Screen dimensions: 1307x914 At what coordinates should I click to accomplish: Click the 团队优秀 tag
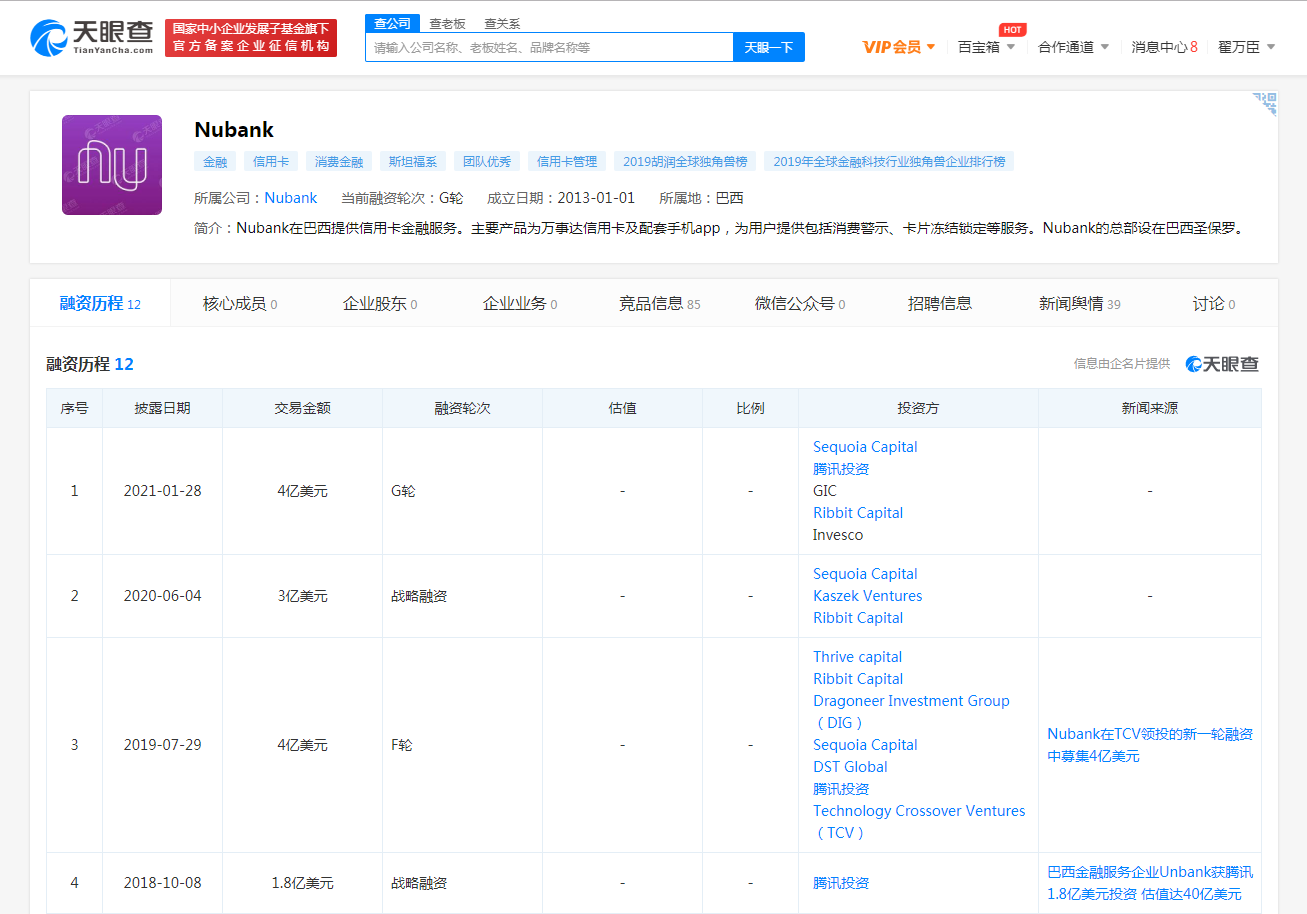click(x=488, y=161)
